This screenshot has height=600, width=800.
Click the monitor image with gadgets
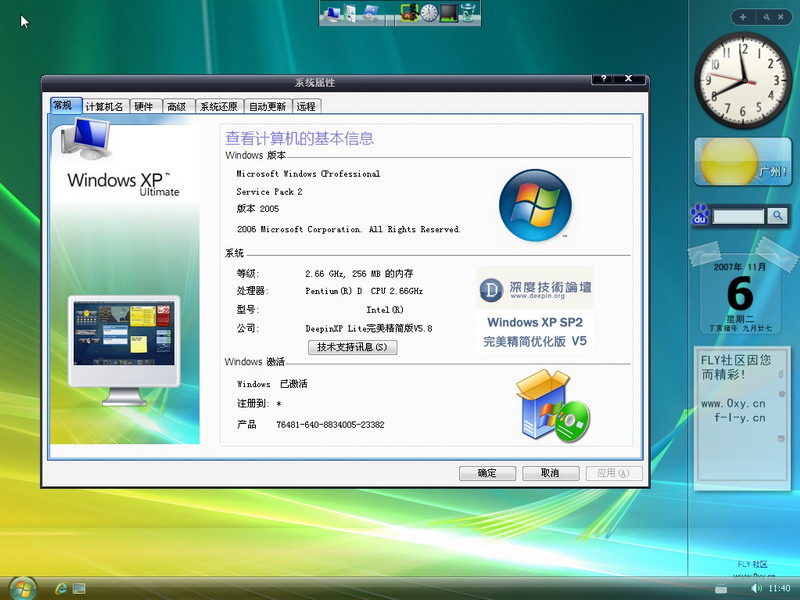click(x=124, y=350)
